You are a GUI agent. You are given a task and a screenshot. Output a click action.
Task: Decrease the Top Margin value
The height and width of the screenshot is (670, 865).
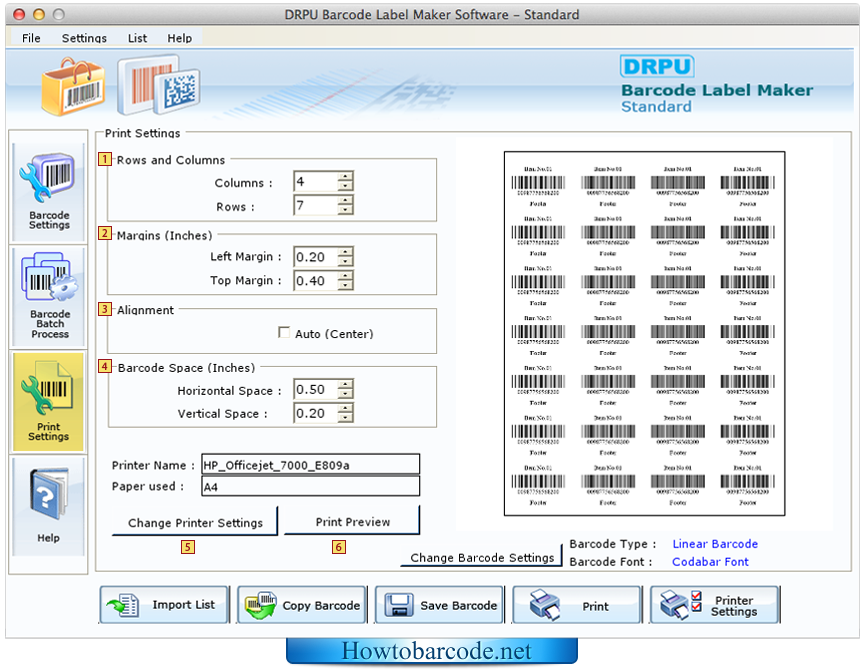345,285
